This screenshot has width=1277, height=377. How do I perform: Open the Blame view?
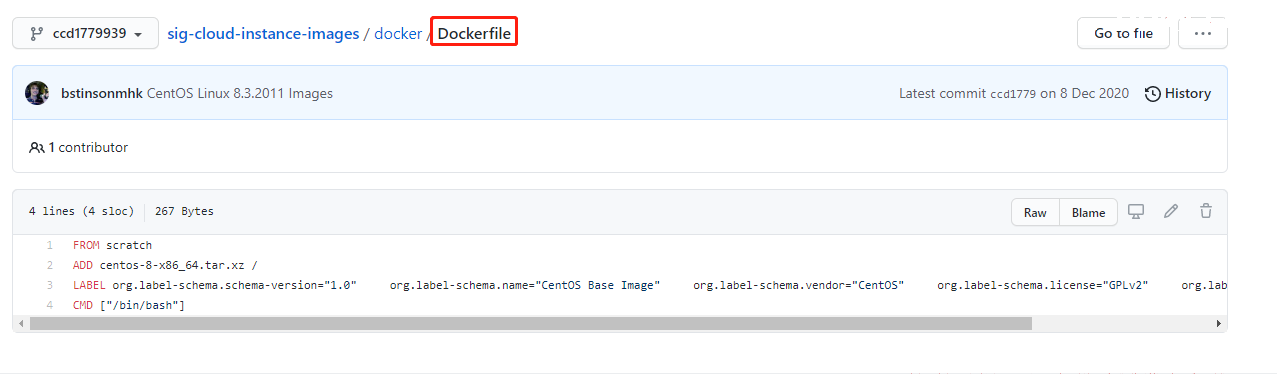pos(1088,212)
